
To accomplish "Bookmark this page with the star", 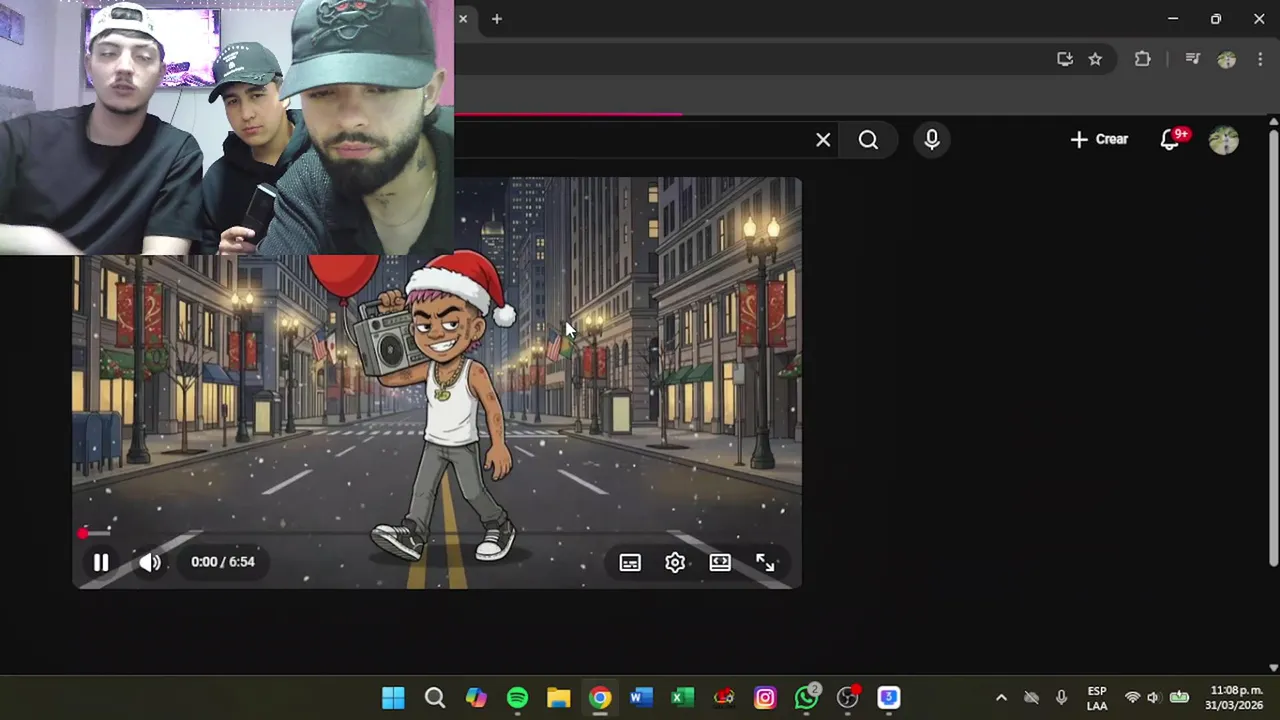I will tap(1095, 59).
